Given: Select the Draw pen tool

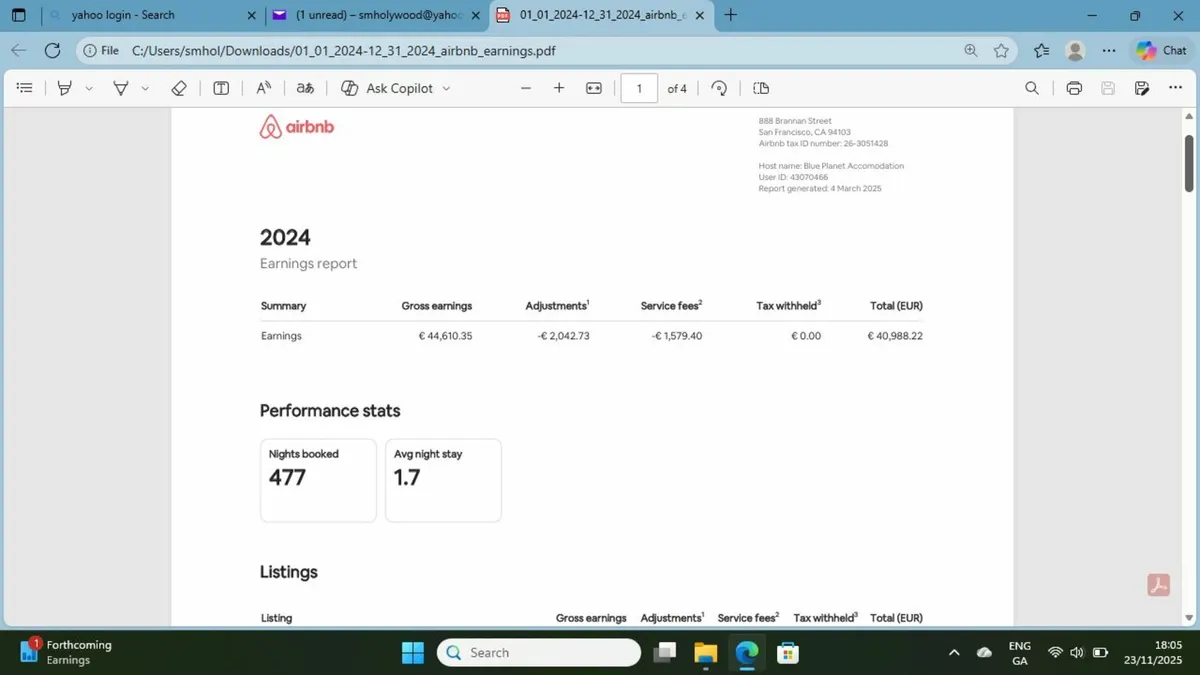Looking at the screenshot, I should pos(121,88).
